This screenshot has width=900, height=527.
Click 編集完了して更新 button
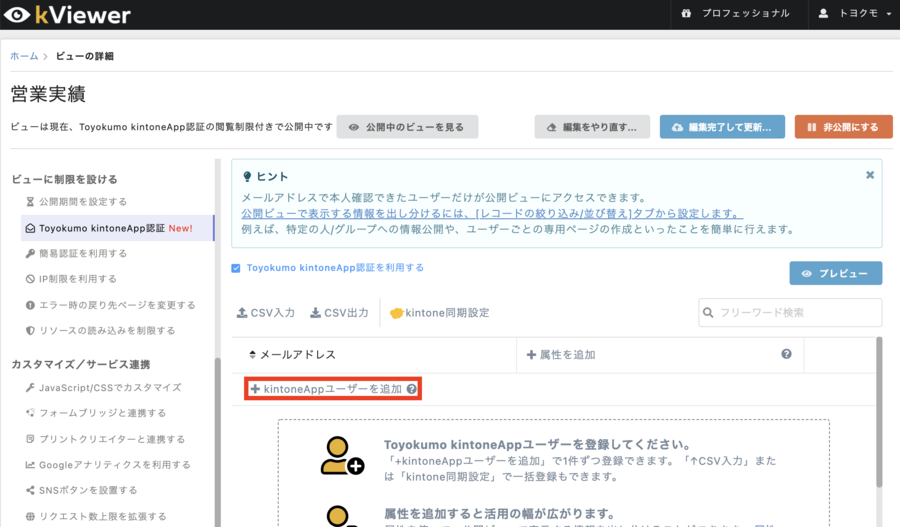[x=723, y=127]
